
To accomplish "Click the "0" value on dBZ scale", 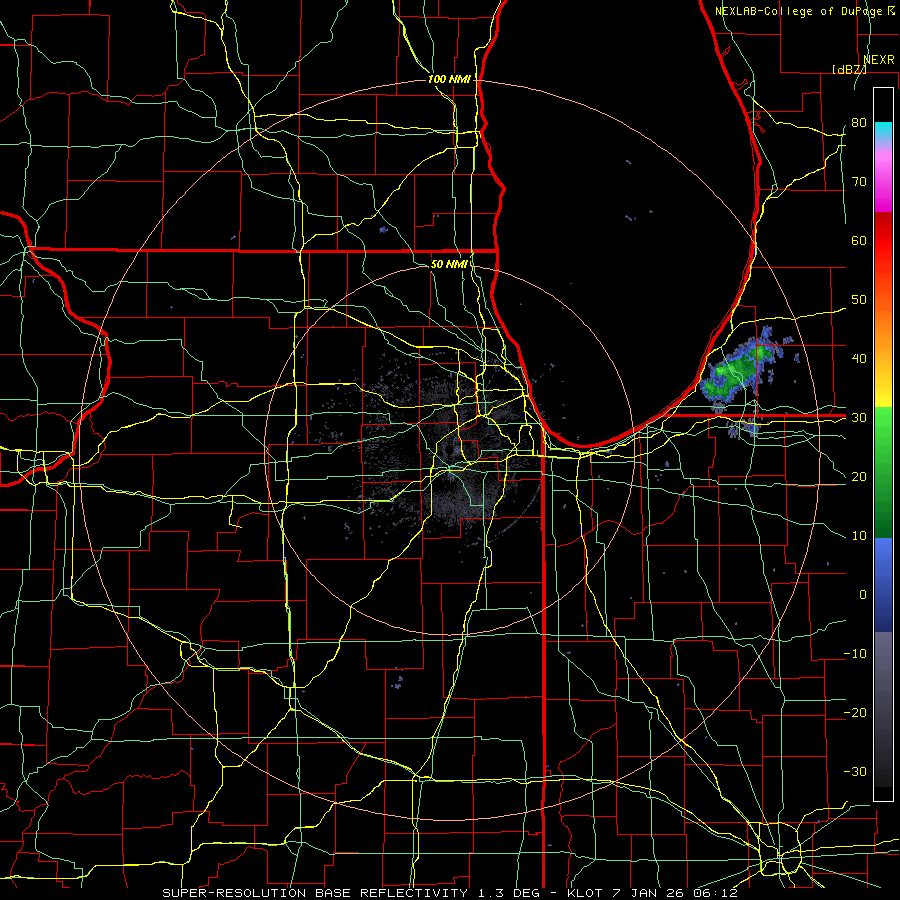I will (863, 595).
